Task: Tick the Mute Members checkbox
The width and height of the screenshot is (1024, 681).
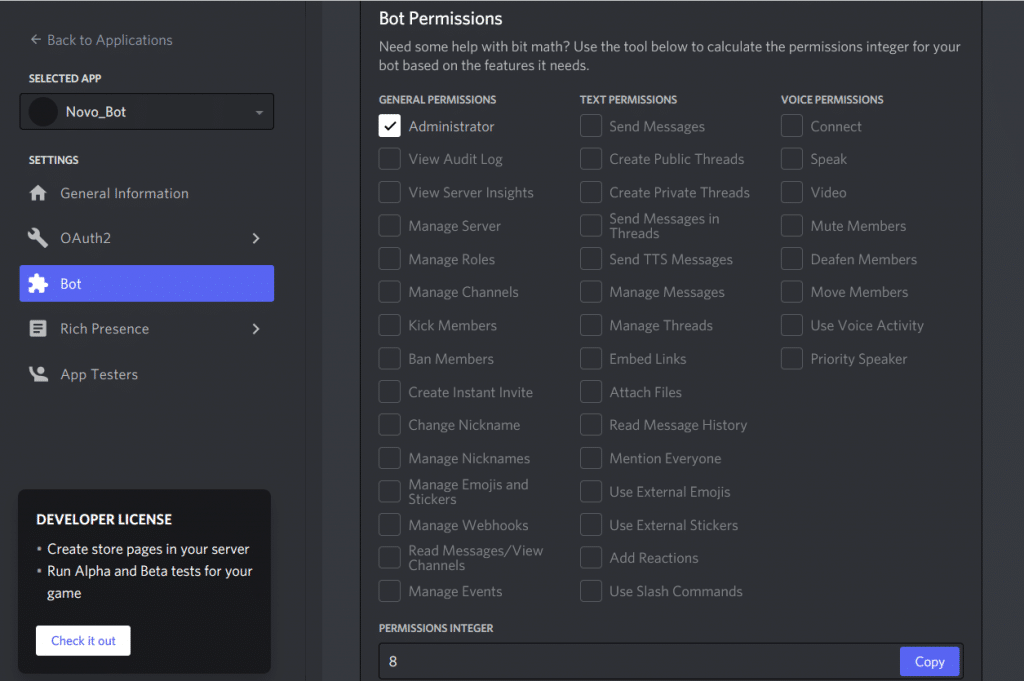Action: (x=792, y=225)
